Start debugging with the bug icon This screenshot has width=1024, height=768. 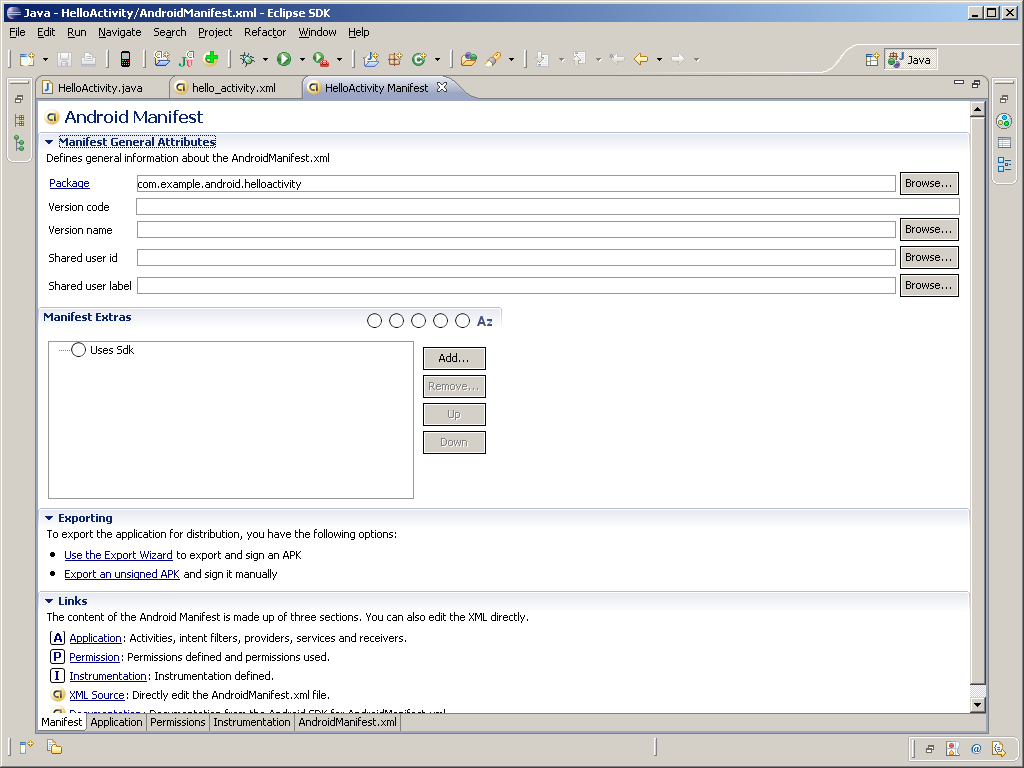[x=247, y=59]
